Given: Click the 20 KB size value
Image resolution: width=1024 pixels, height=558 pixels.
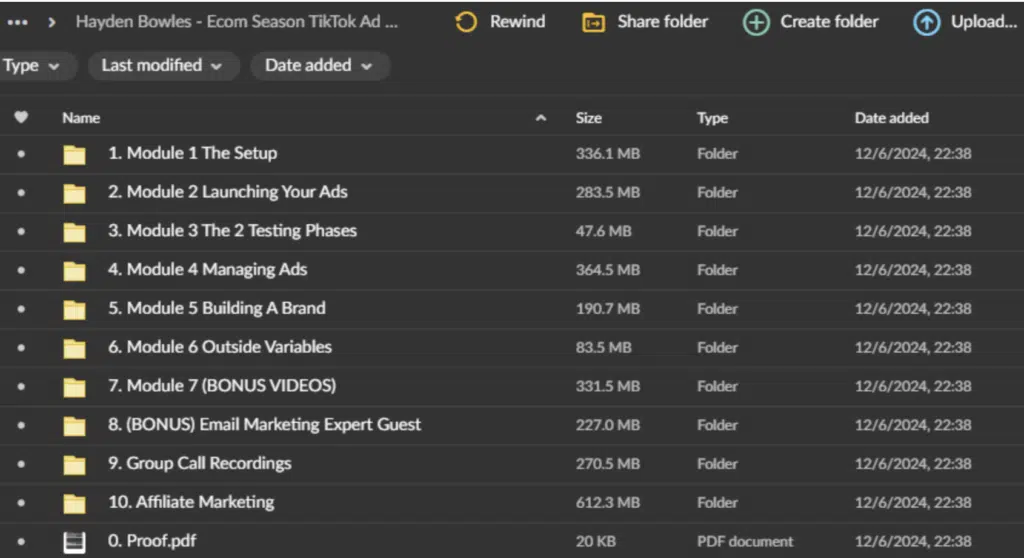Looking at the screenshot, I should [596, 542].
